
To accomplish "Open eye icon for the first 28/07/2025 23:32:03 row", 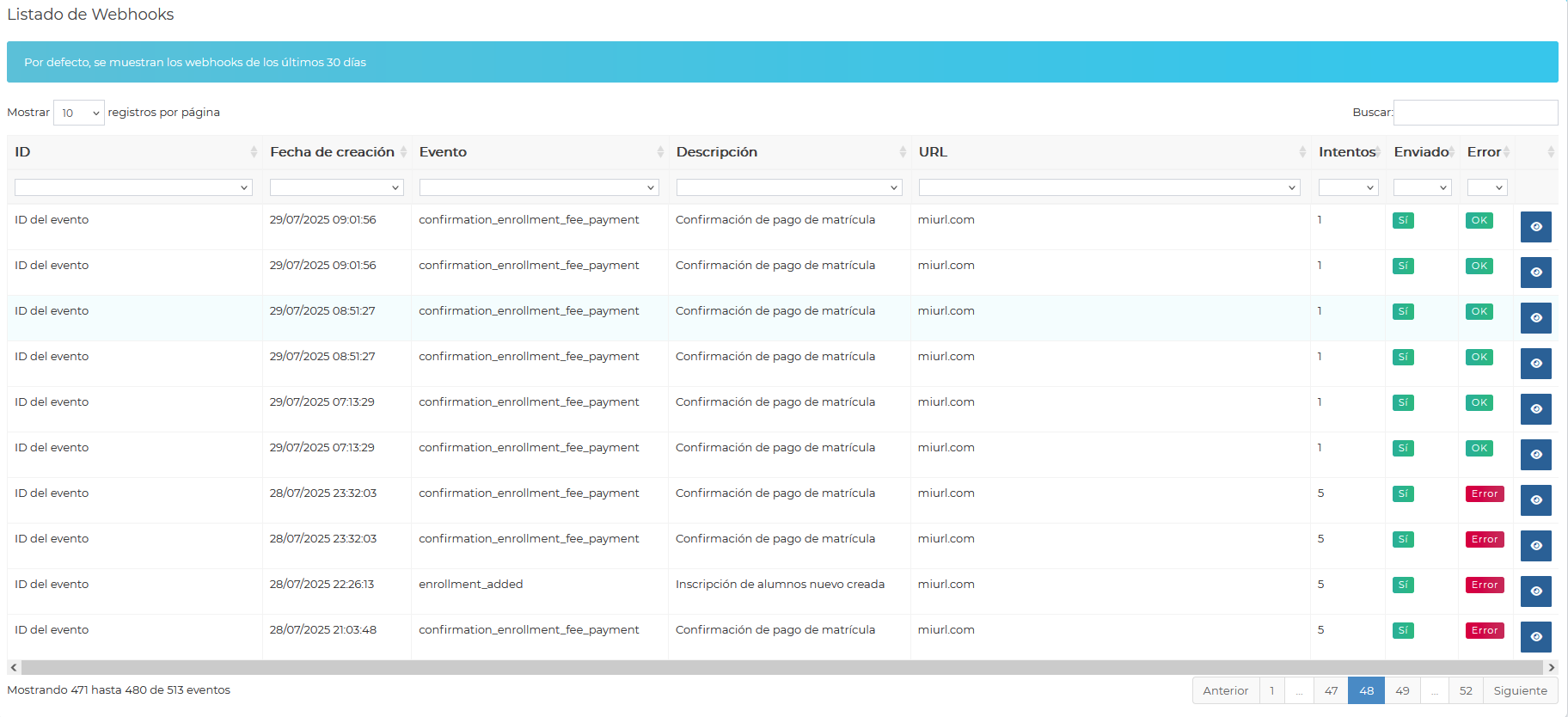I will (1535, 500).
